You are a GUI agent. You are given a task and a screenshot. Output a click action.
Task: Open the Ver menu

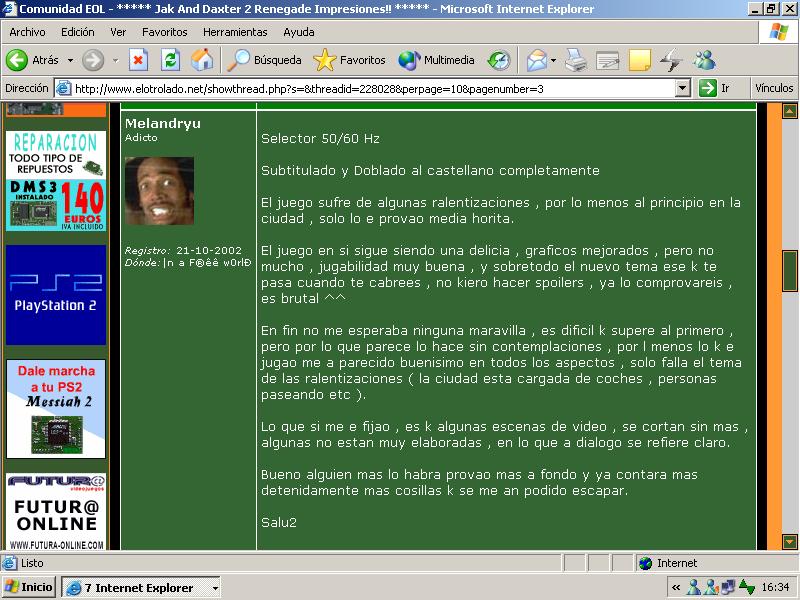(118, 32)
